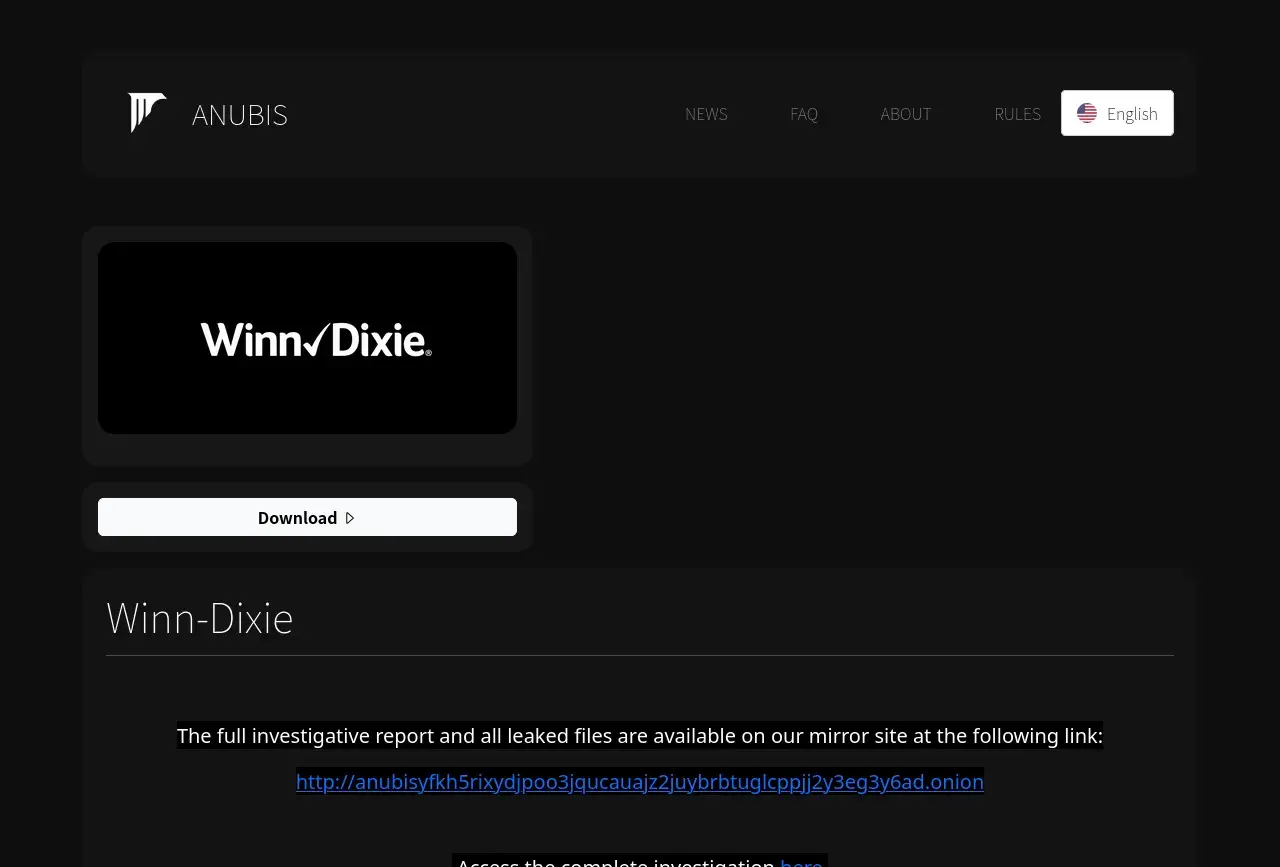Viewport: 1280px width, 867px height.
Task: Click the 'full investigative report' sentence
Action: coord(640,736)
